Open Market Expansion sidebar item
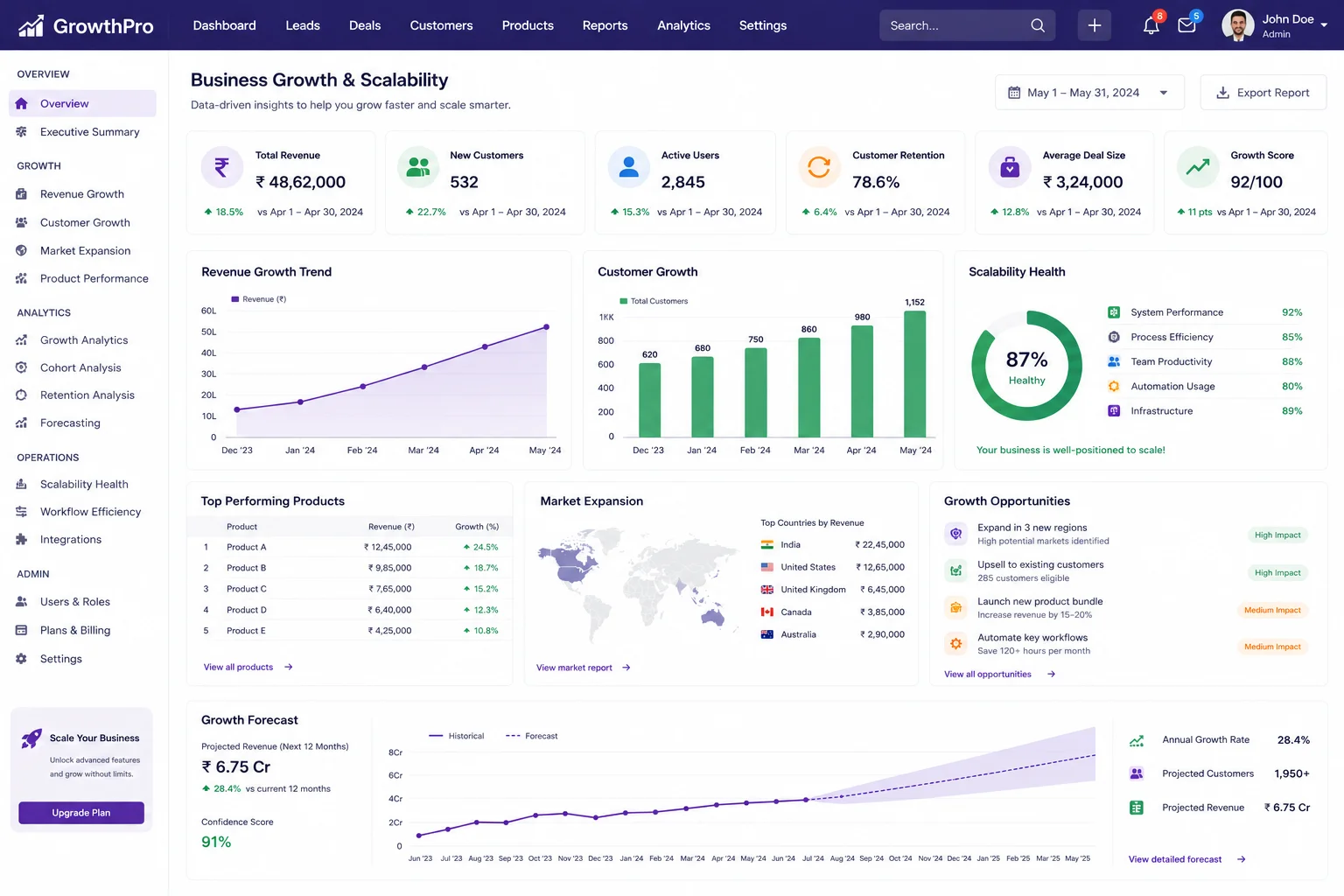The image size is (1344, 896). pos(82,250)
